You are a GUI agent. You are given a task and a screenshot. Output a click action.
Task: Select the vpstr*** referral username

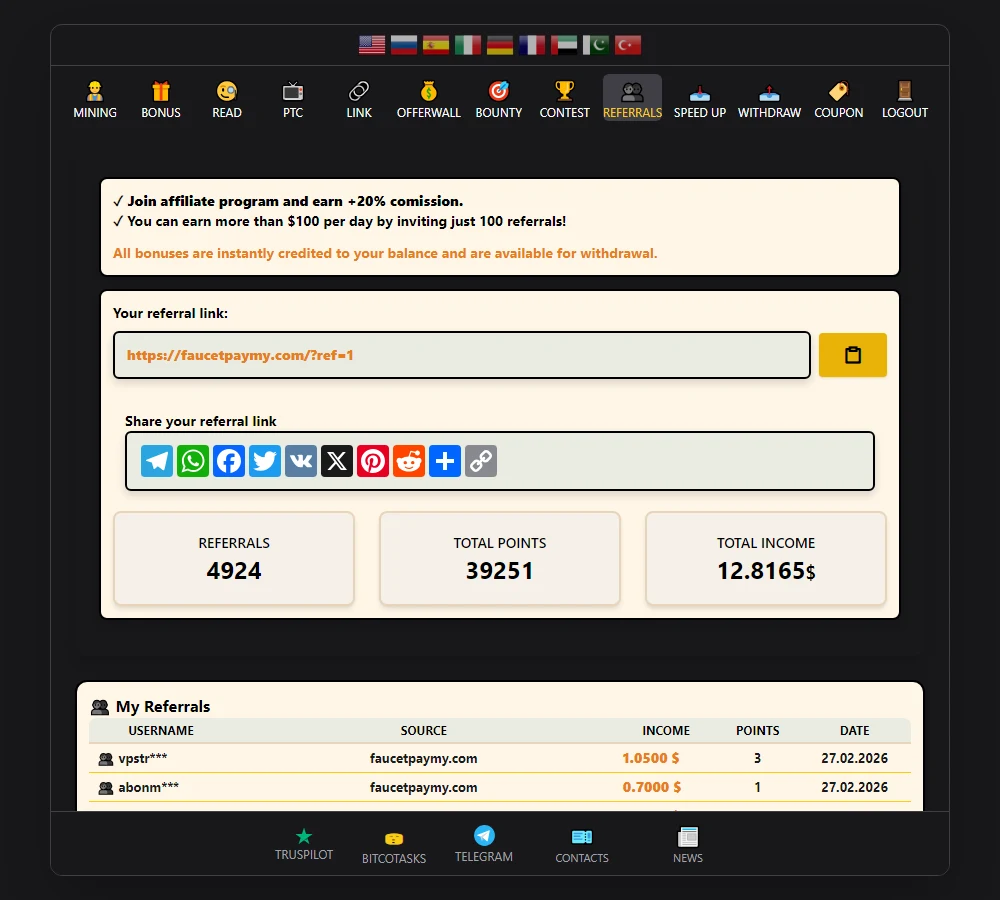[143, 758]
